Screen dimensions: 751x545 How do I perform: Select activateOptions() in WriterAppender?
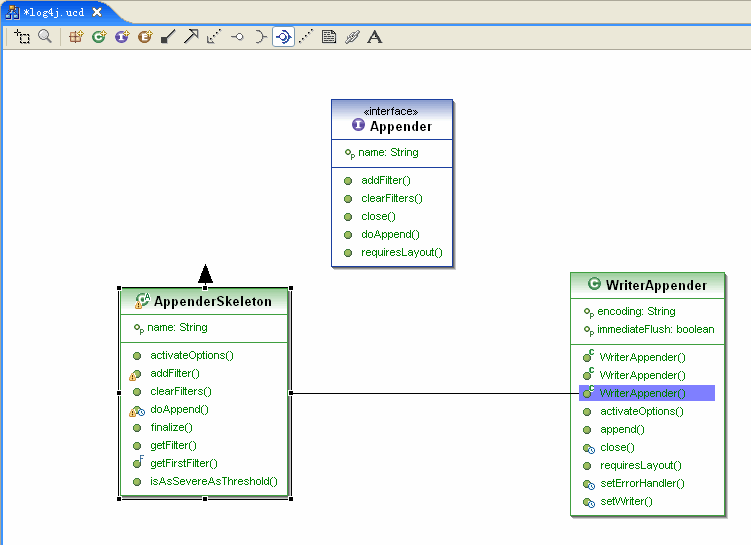tap(642, 411)
